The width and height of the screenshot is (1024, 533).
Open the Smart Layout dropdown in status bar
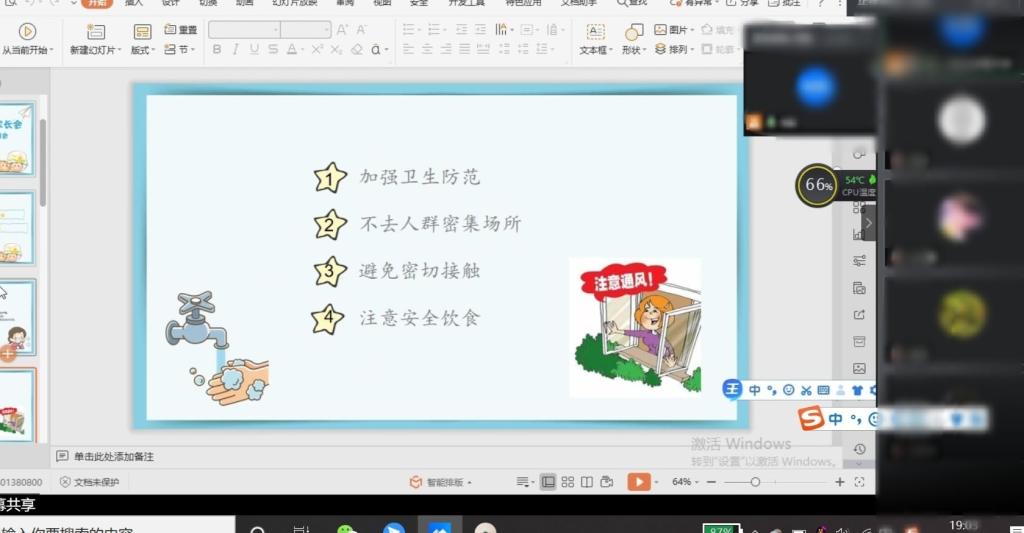tap(440, 482)
